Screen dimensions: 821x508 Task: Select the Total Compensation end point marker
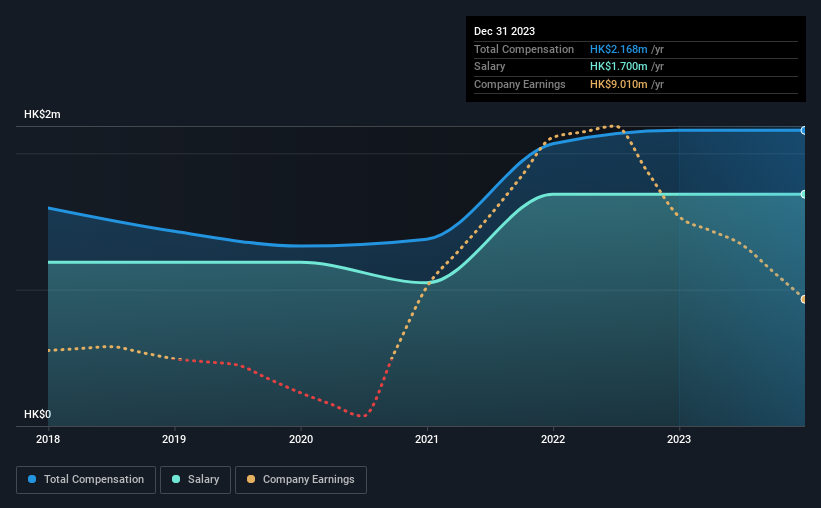coord(804,130)
